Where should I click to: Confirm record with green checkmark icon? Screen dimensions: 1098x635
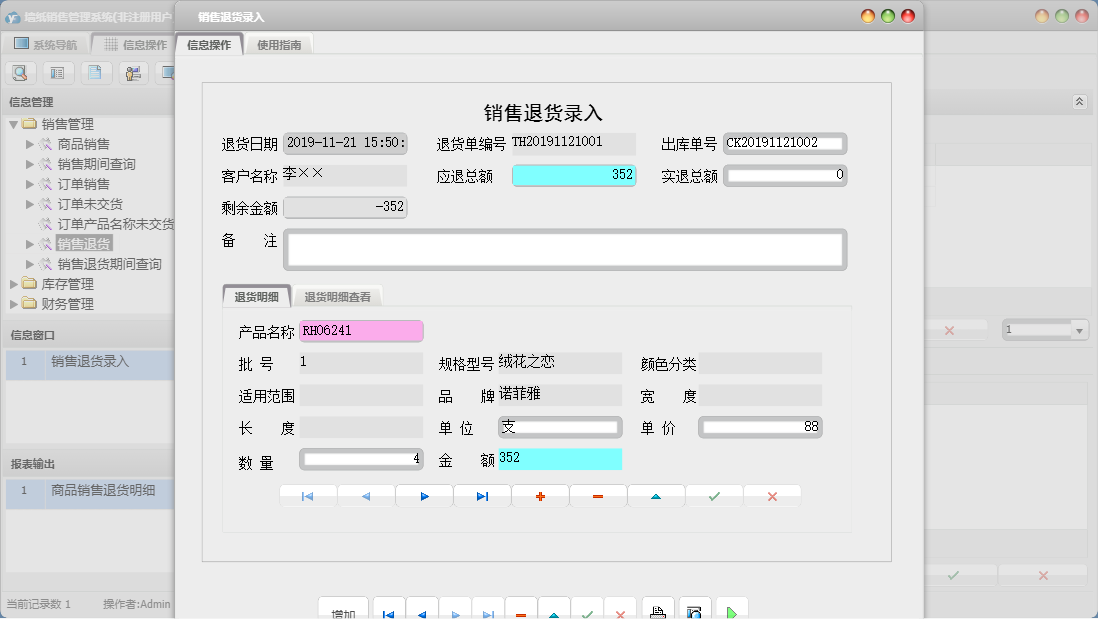(714, 495)
